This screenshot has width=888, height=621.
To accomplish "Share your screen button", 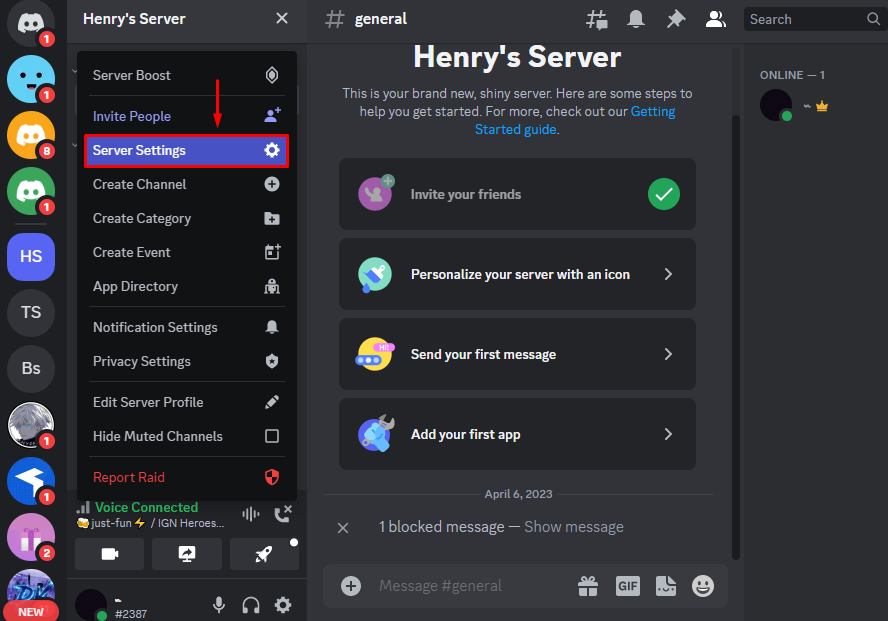I will pos(187,554).
